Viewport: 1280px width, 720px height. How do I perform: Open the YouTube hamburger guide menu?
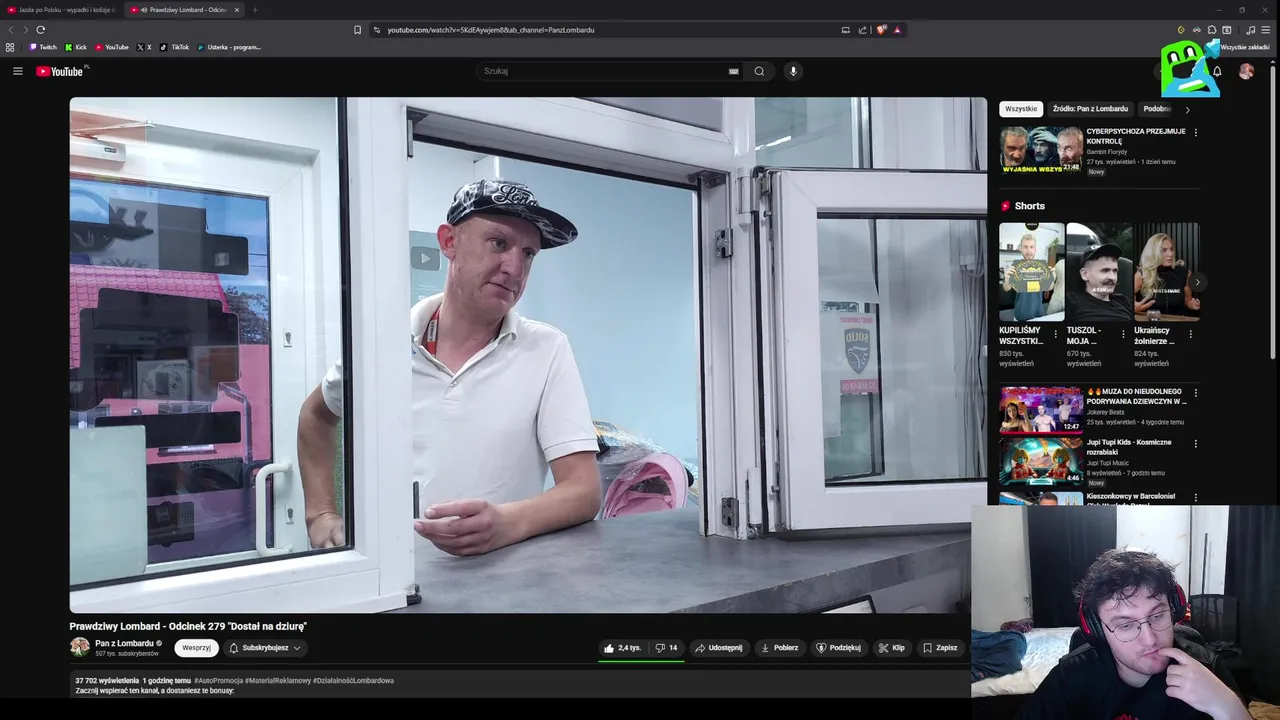pos(17,71)
